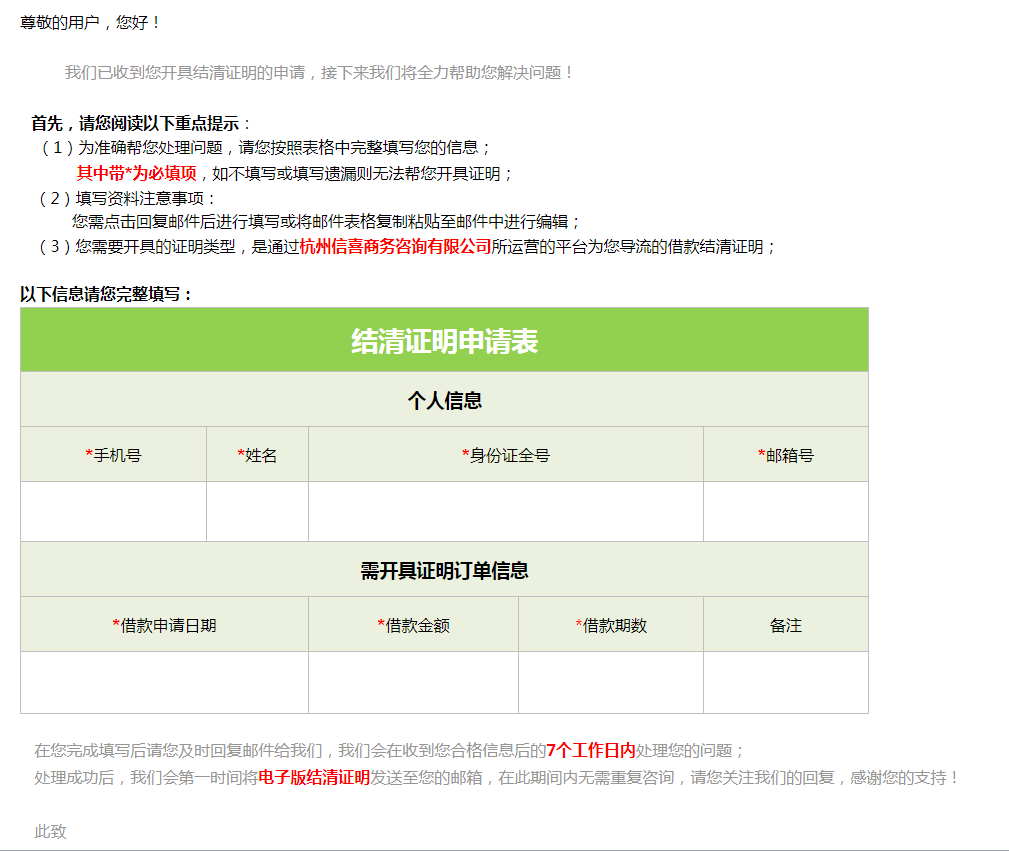The height and width of the screenshot is (851, 1009).
Task: Click the *借款申请日期 column header
Action: pyautogui.click(x=164, y=624)
